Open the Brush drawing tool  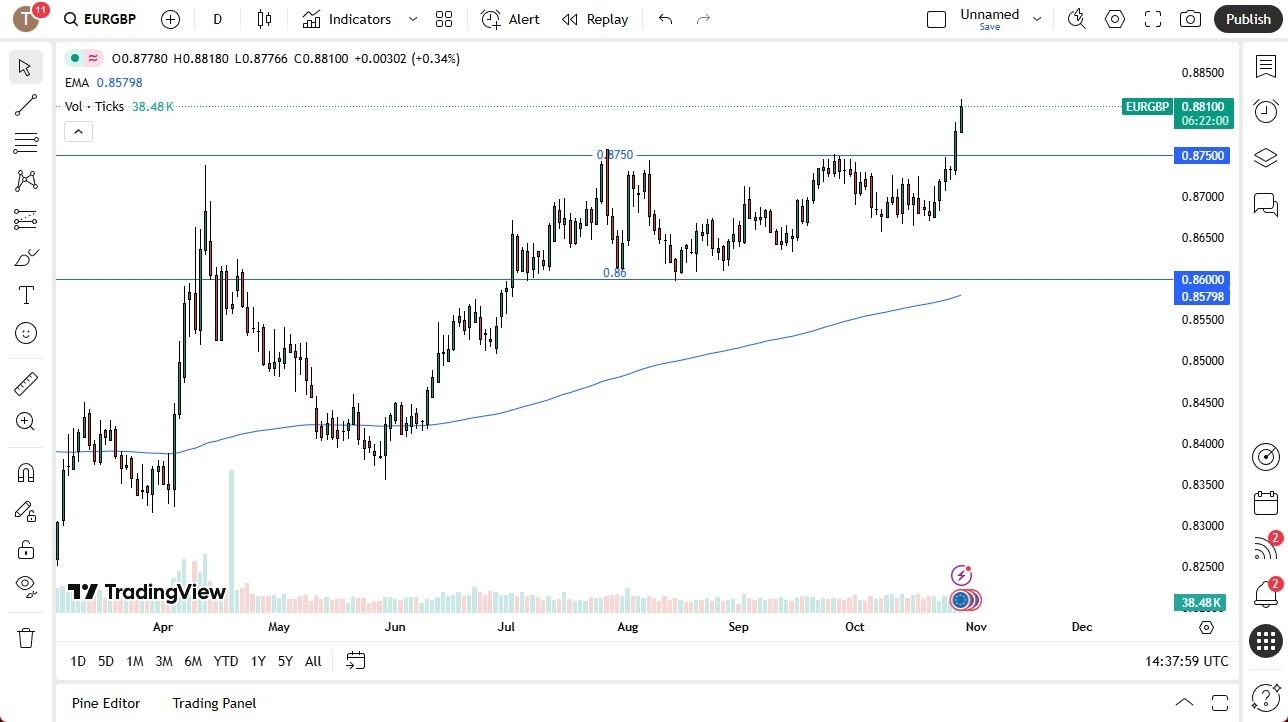pos(25,257)
